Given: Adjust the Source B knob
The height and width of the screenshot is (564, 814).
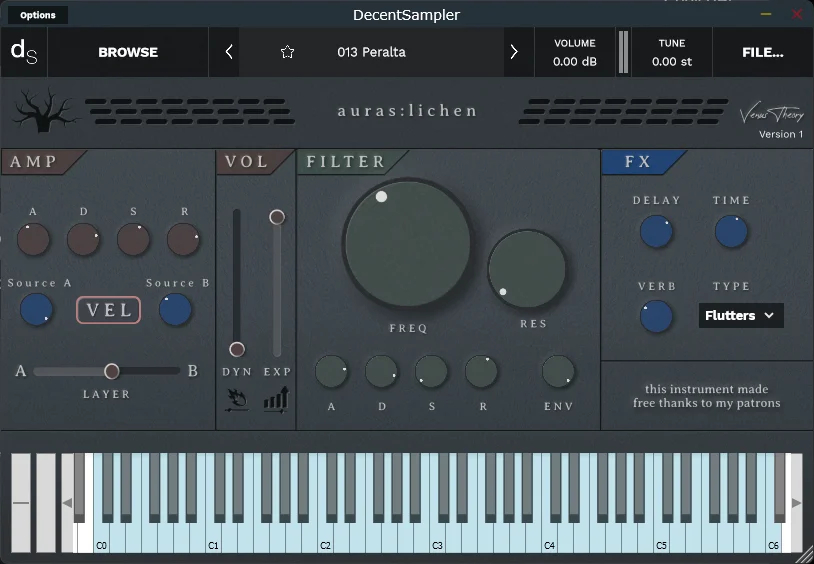Looking at the screenshot, I should (x=175, y=310).
